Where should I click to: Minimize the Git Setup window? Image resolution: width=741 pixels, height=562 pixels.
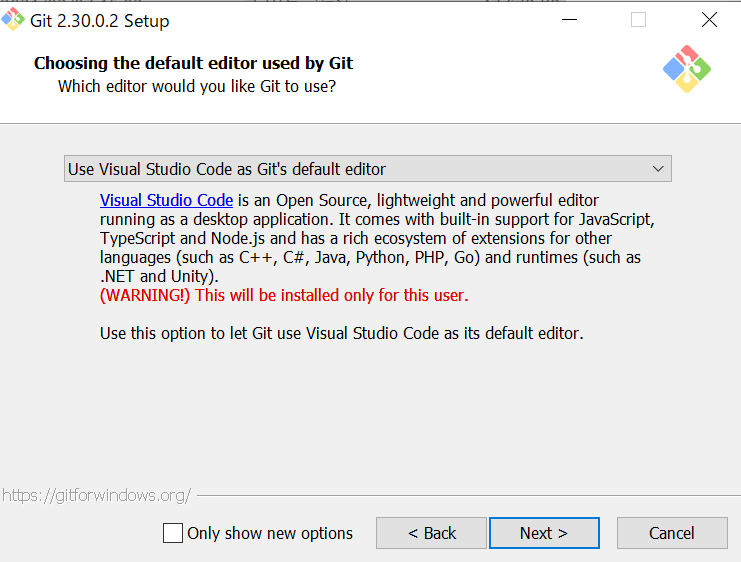tap(568, 20)
